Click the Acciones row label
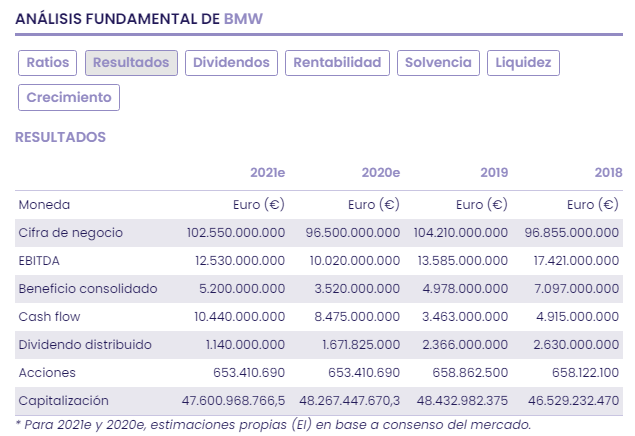 click(x=47, y=372)
